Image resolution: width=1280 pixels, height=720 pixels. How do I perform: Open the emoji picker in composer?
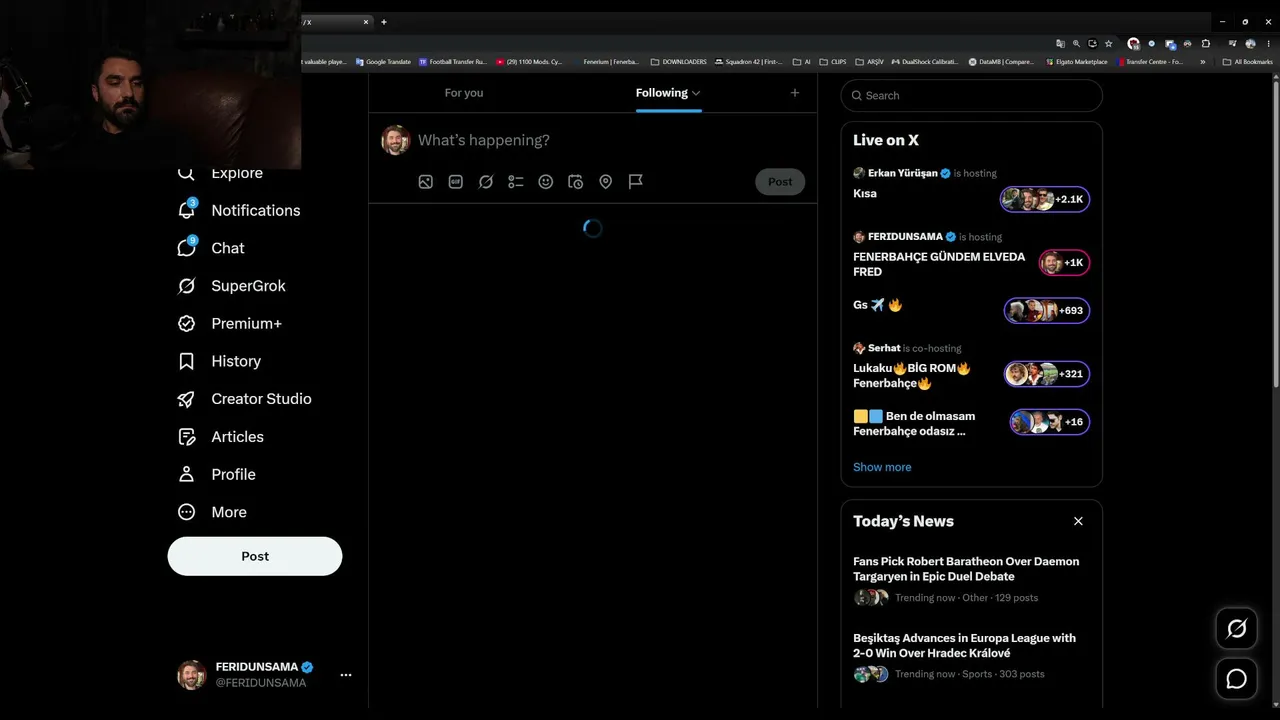pyautogui.click(x=546, y=182)
